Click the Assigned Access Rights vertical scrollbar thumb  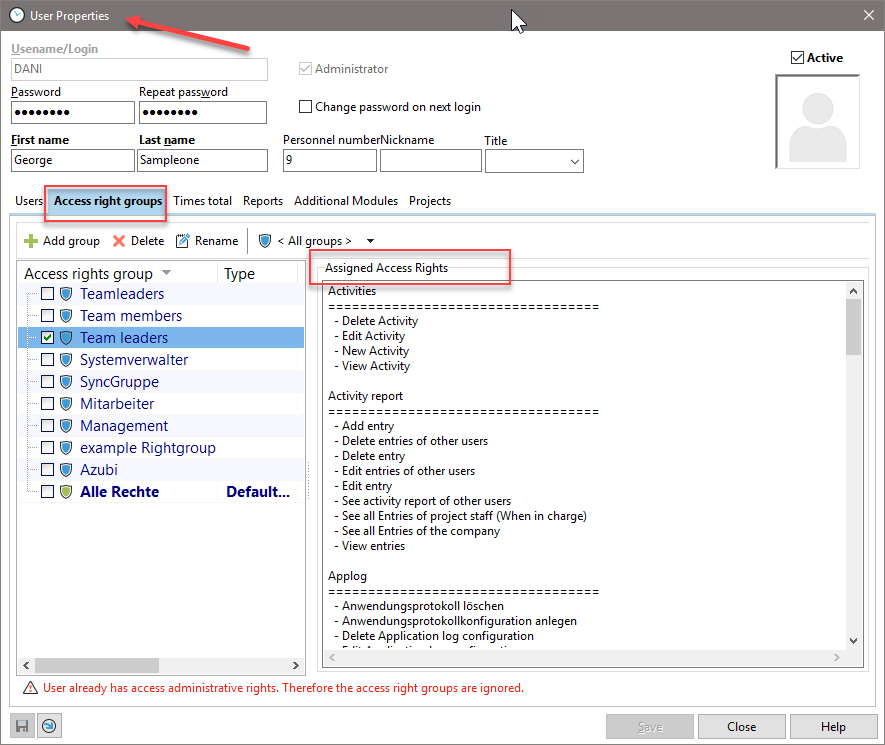click(853, 327)
